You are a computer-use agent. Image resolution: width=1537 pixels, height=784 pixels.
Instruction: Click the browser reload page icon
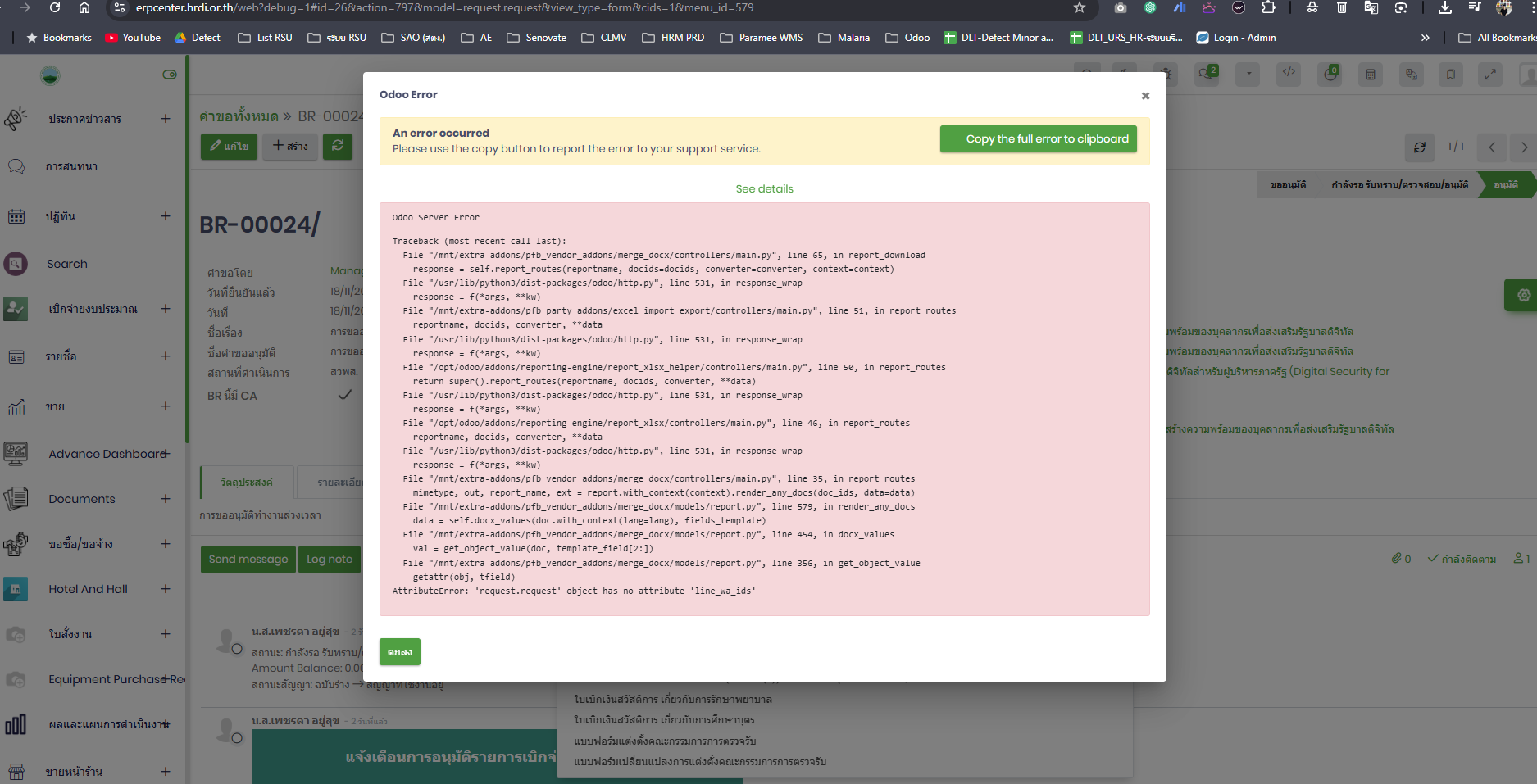click(x=55, y=8)
